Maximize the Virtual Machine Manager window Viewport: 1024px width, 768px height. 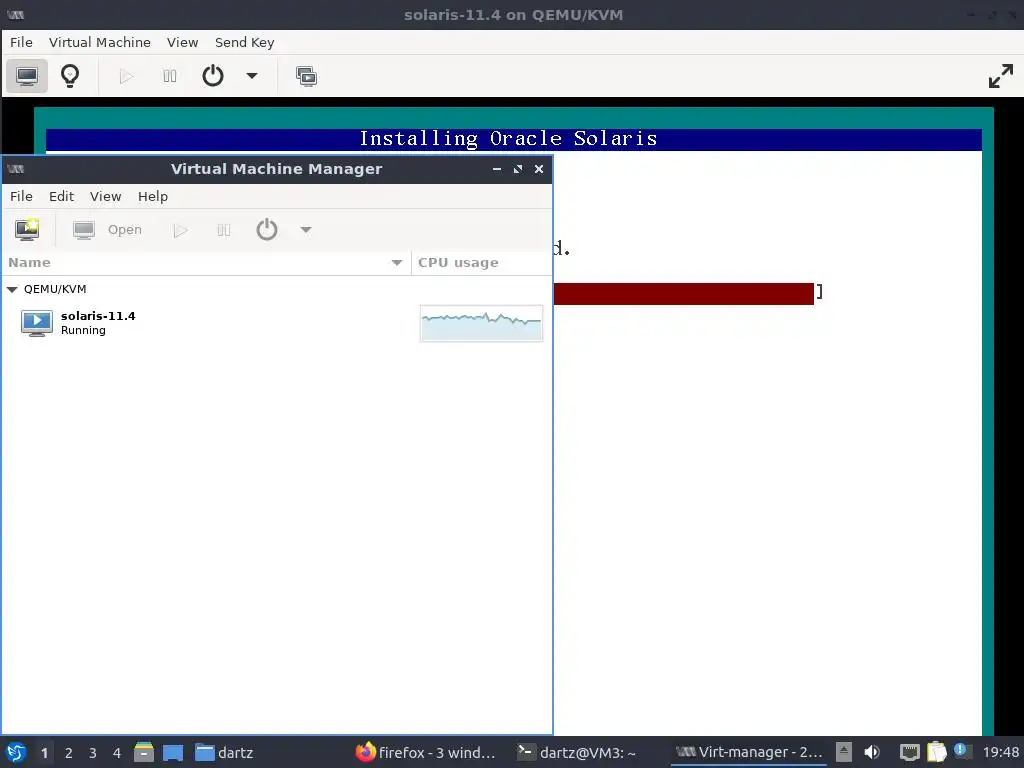518,169
